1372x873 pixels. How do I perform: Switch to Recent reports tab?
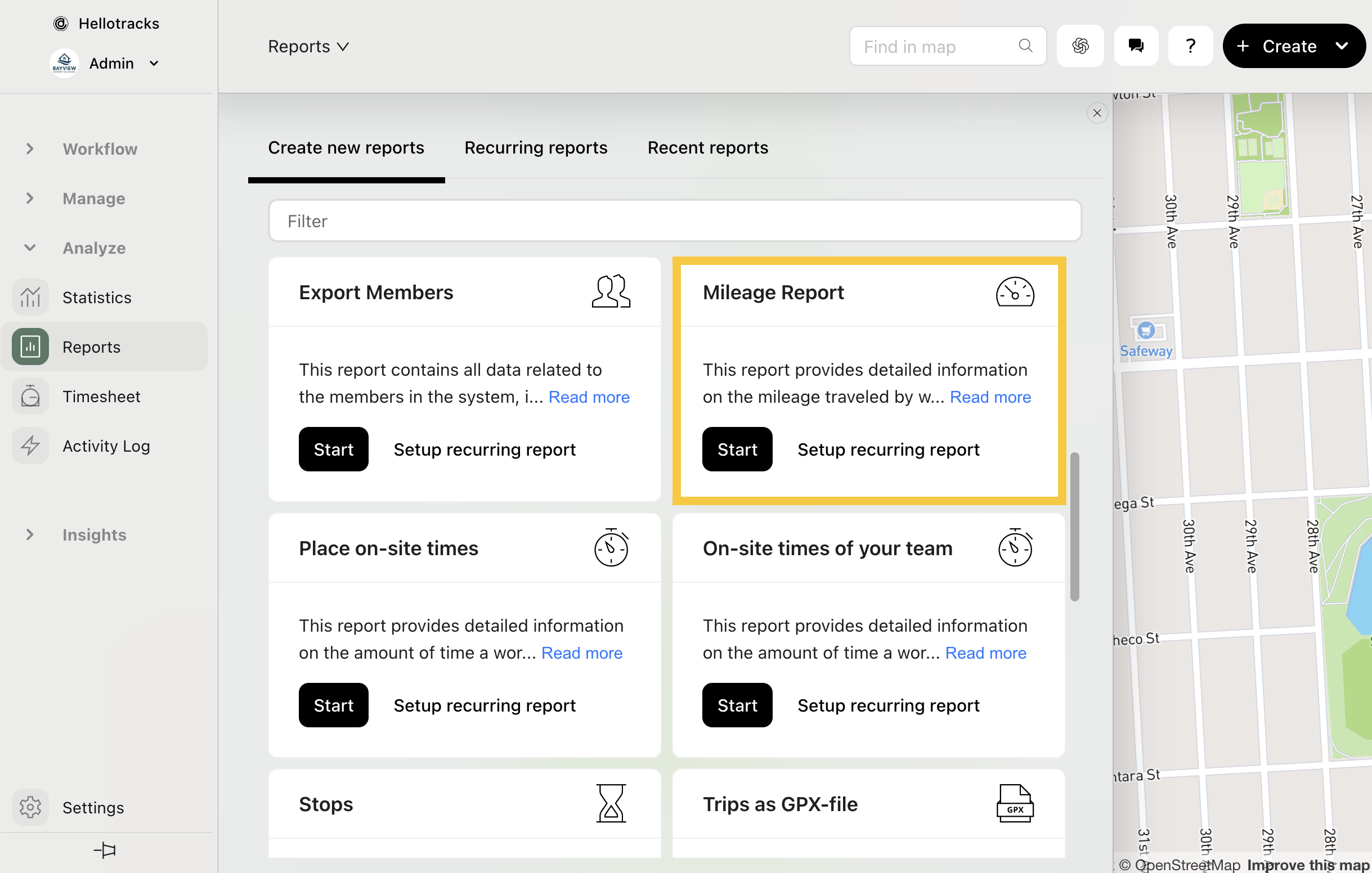coord(707,147)
